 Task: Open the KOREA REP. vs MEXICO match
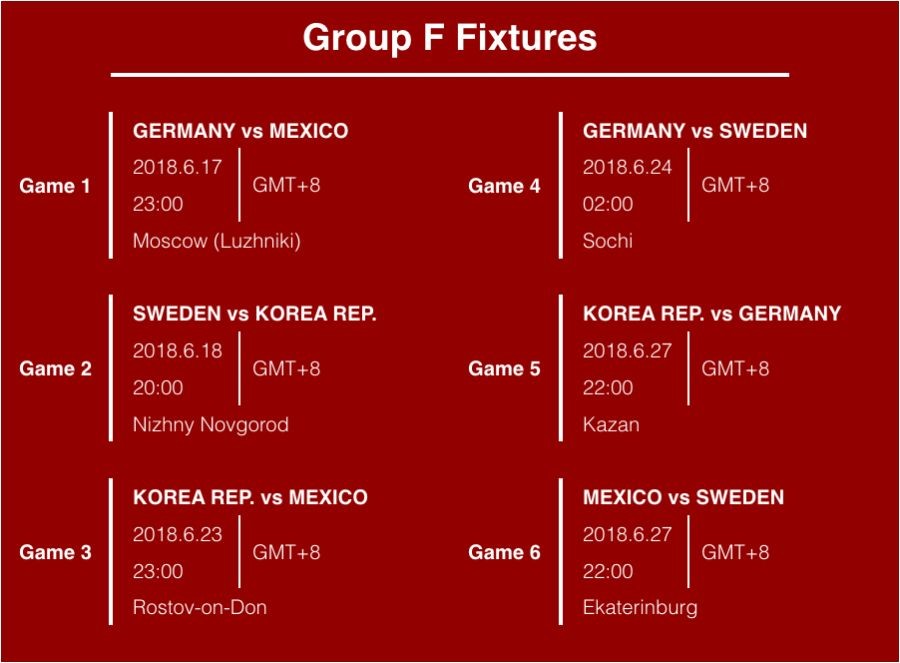coord(250,497)
